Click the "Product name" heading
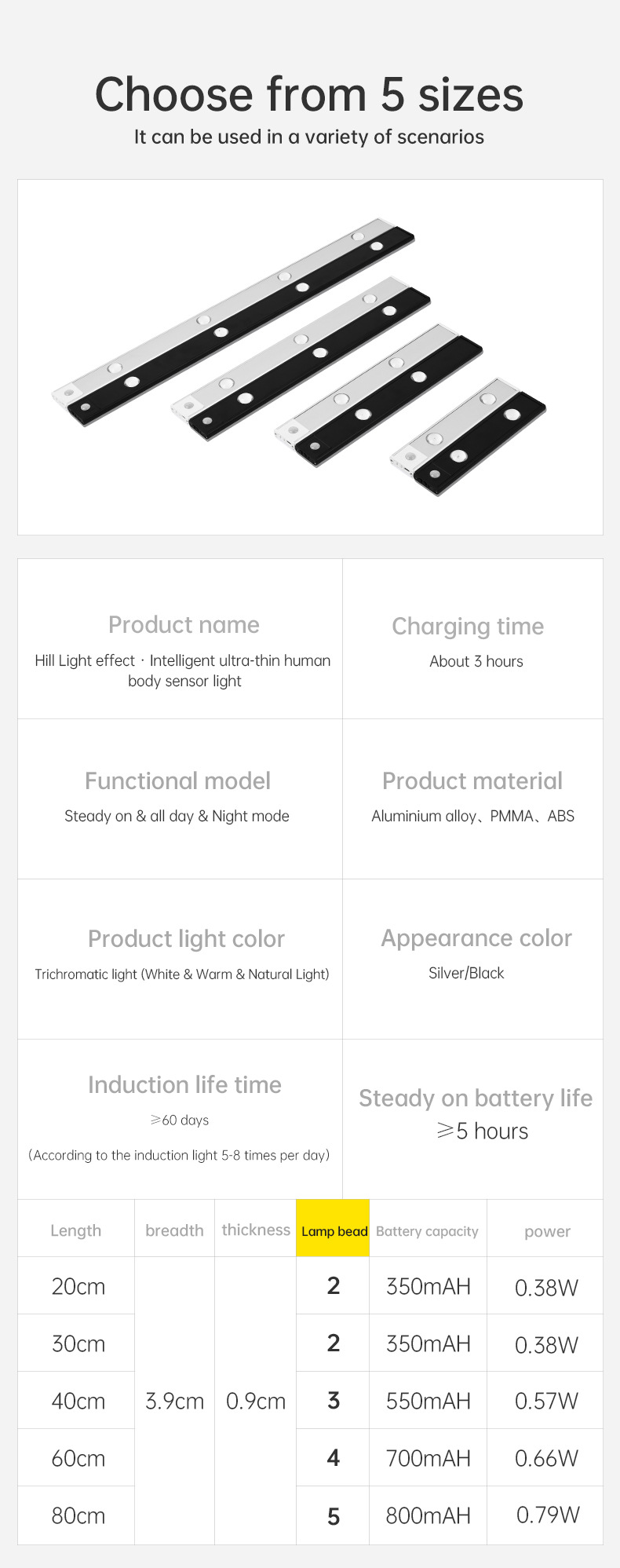Screen dimensions: 620x1568 pos(184,624)
